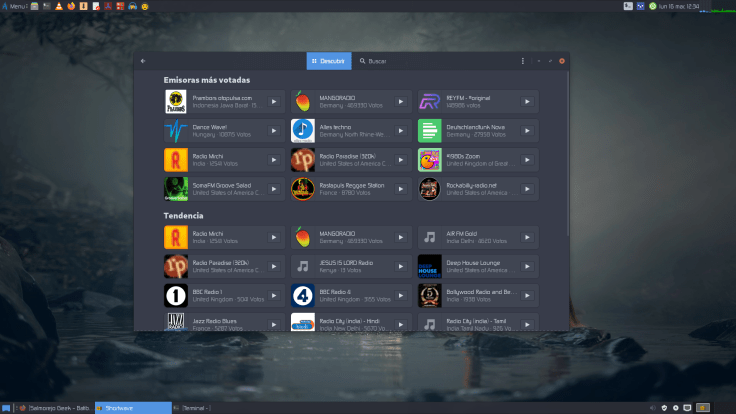736x414 pixels.
Task: Play the REYFM original station
Action: pyautogui.click(x=527, y=101)
